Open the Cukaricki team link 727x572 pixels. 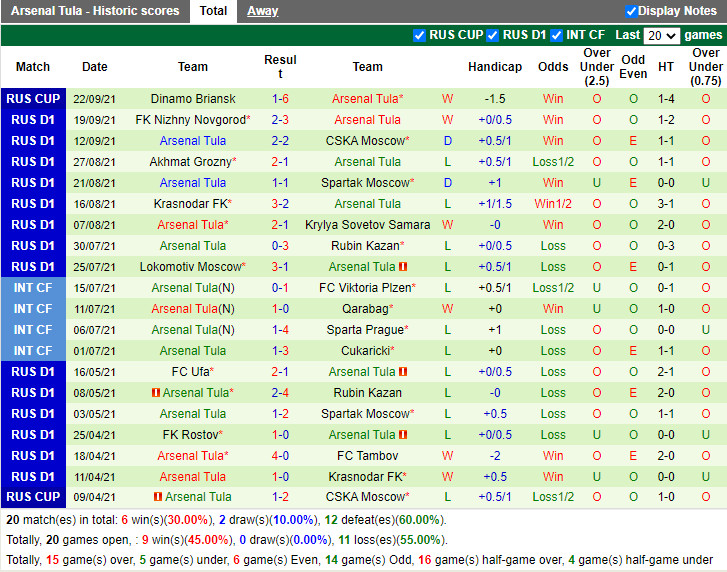pos(367,350)
